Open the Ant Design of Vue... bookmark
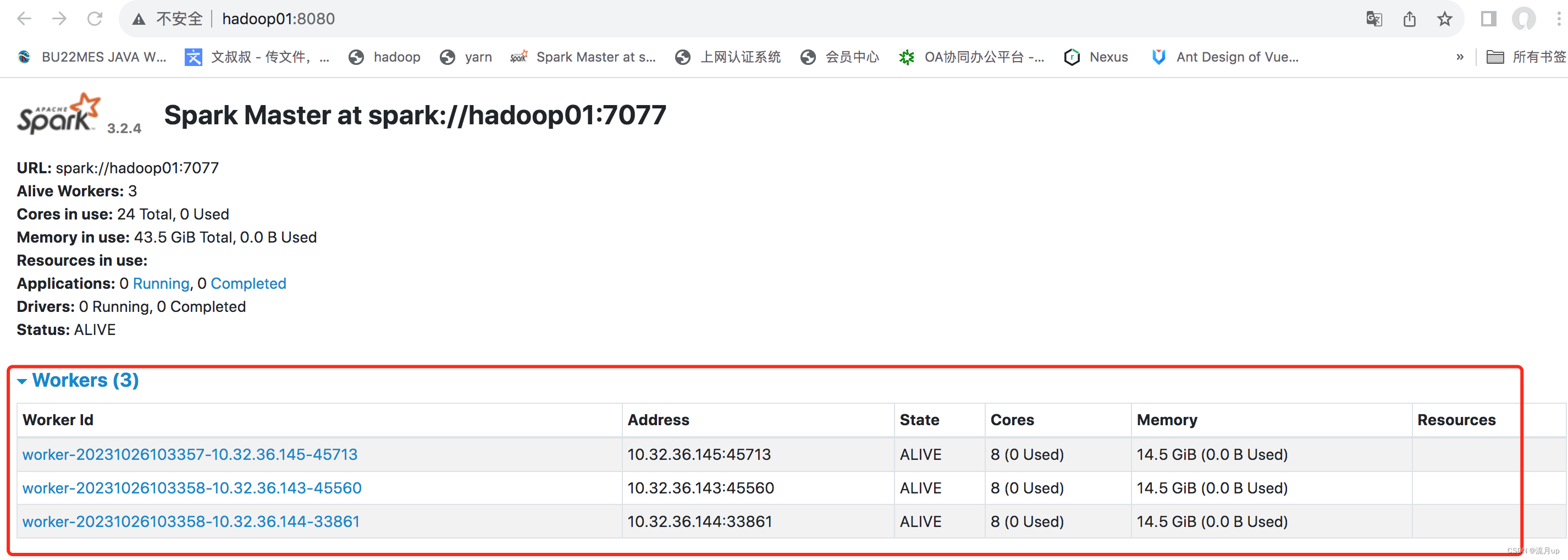This screenshot has height=560, width=1568. 1225,57
